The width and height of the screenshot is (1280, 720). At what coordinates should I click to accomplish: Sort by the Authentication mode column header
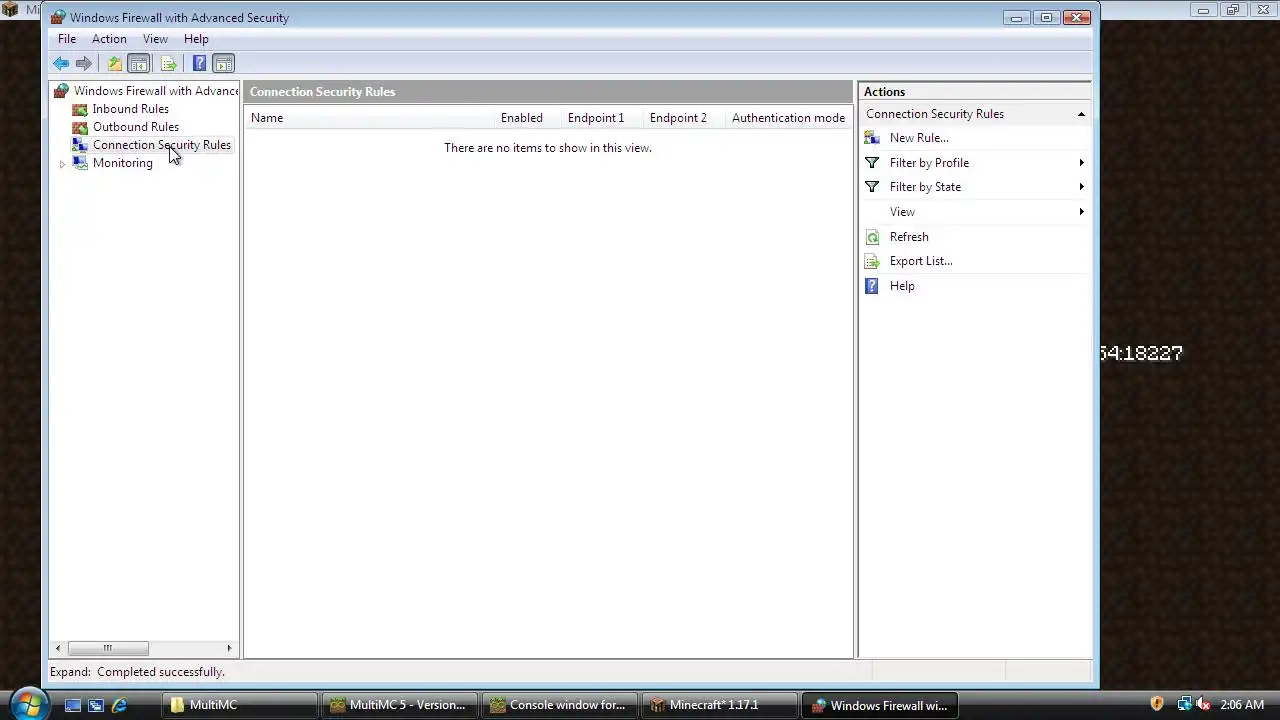coord(788,118)
